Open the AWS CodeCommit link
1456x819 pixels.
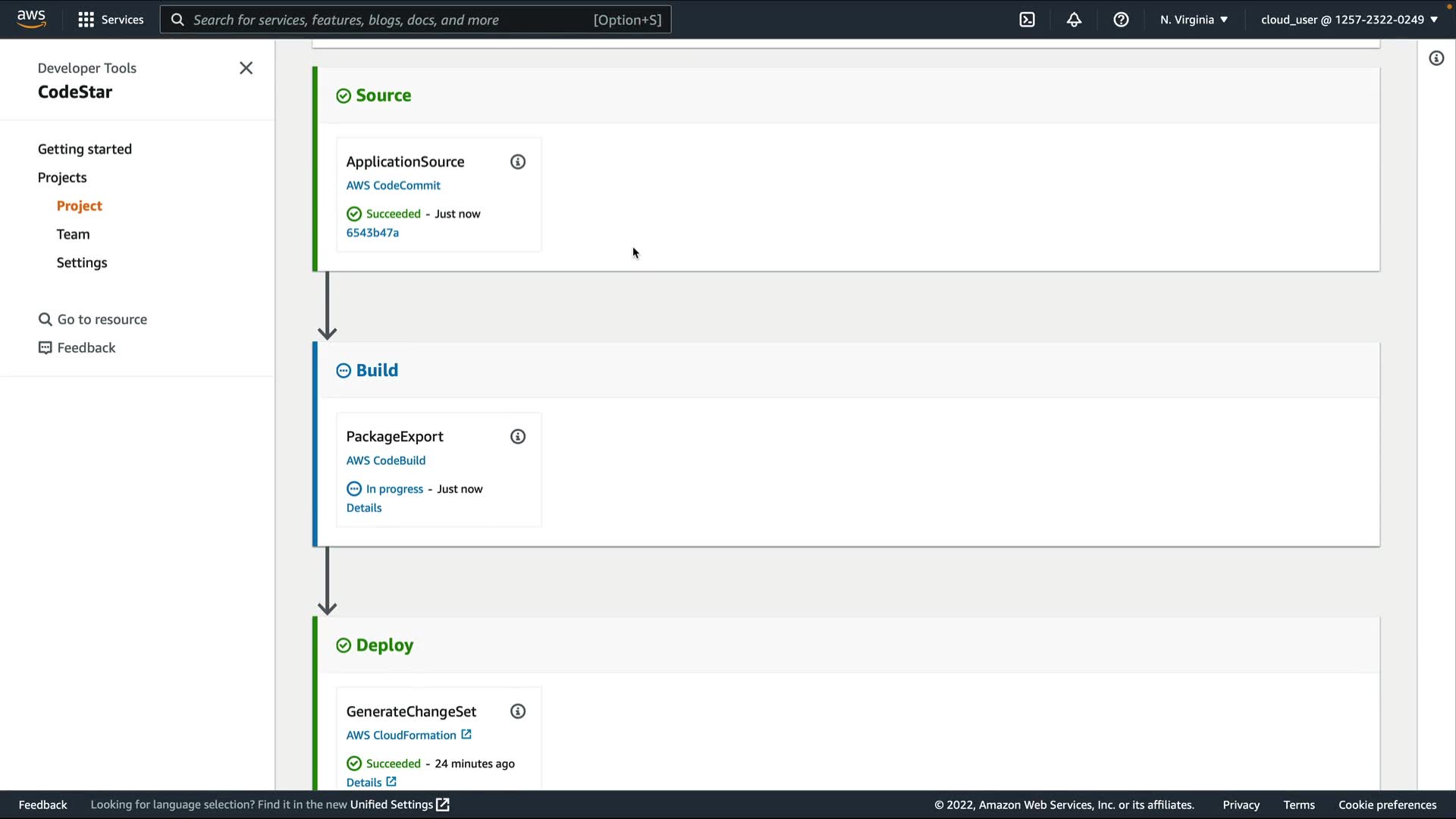coord(393,185)
